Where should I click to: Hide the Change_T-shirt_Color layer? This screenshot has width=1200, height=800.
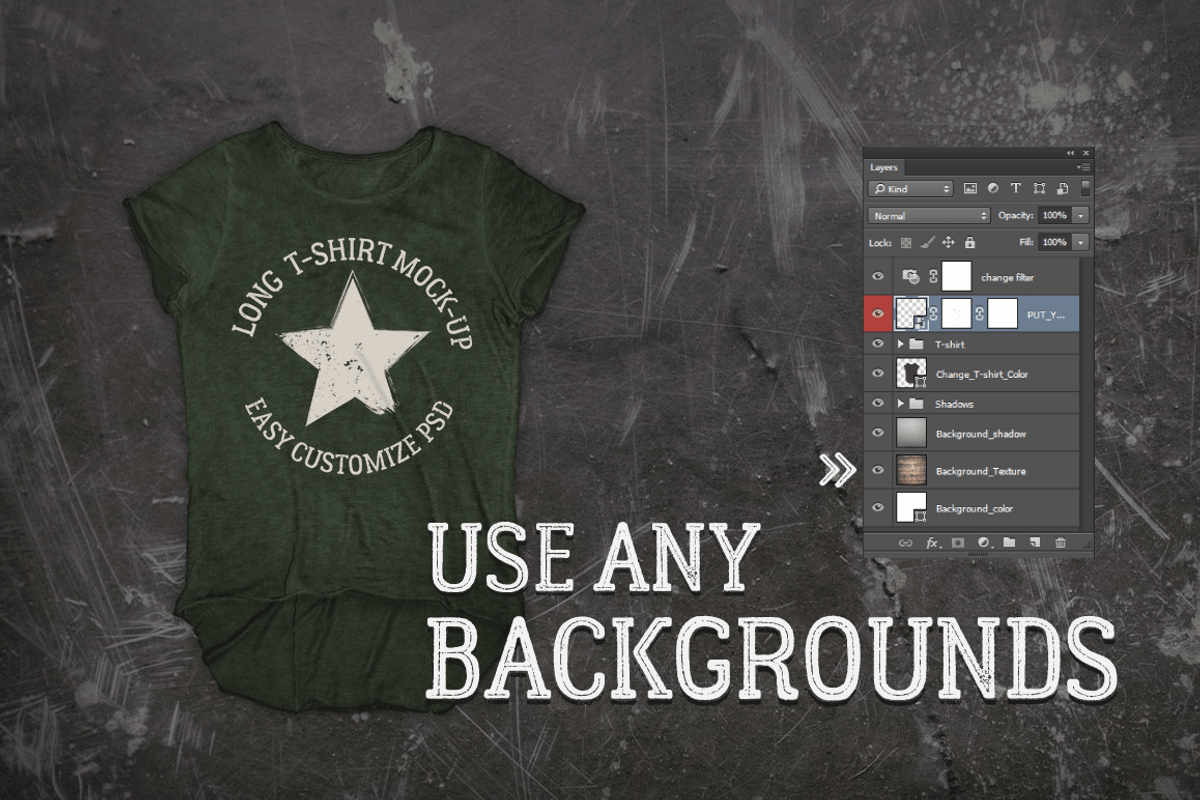878,373
